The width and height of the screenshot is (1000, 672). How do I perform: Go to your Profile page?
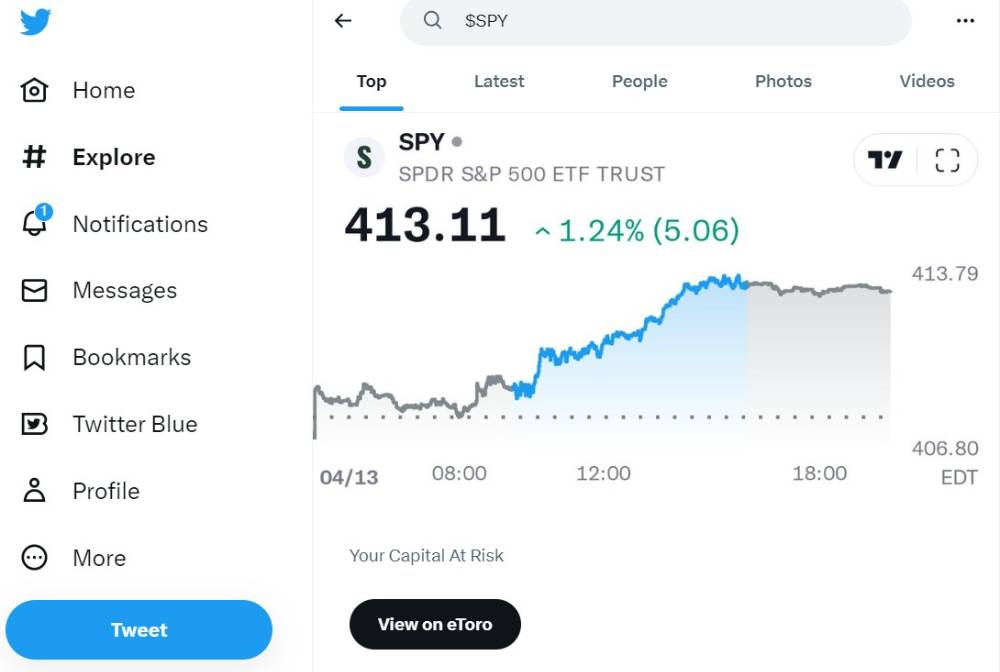coord(106,491)
